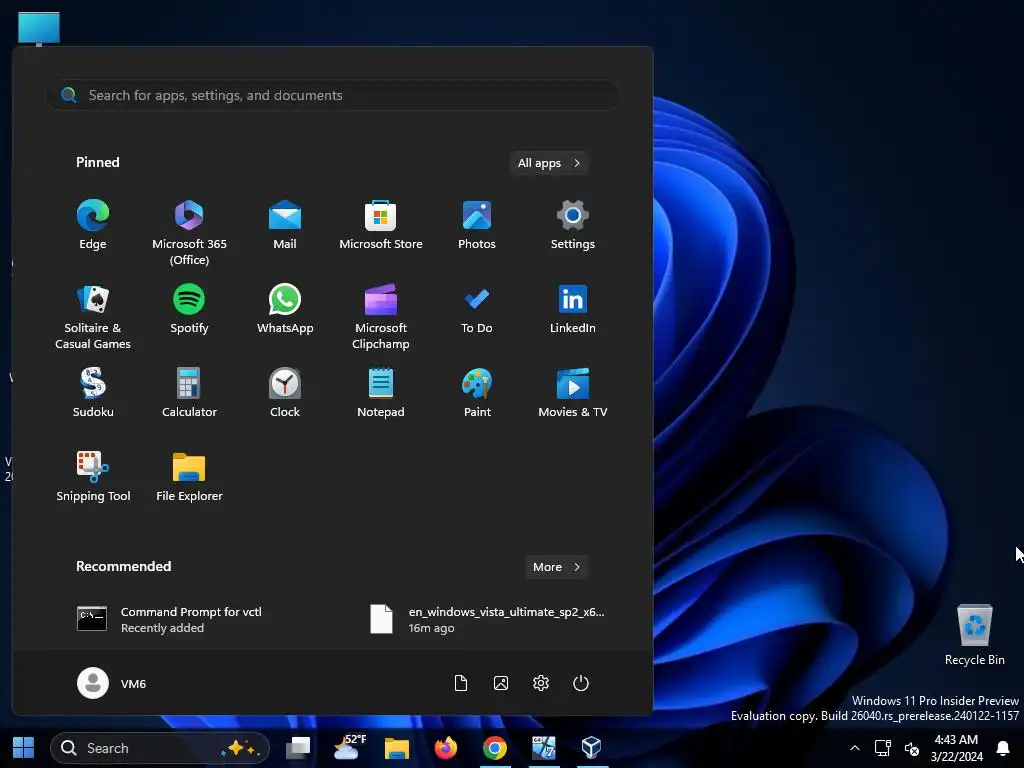This screenshot has height=768, width=1024.
Task: Open the weather widget showing 52°F
Action: coord(348,748)
